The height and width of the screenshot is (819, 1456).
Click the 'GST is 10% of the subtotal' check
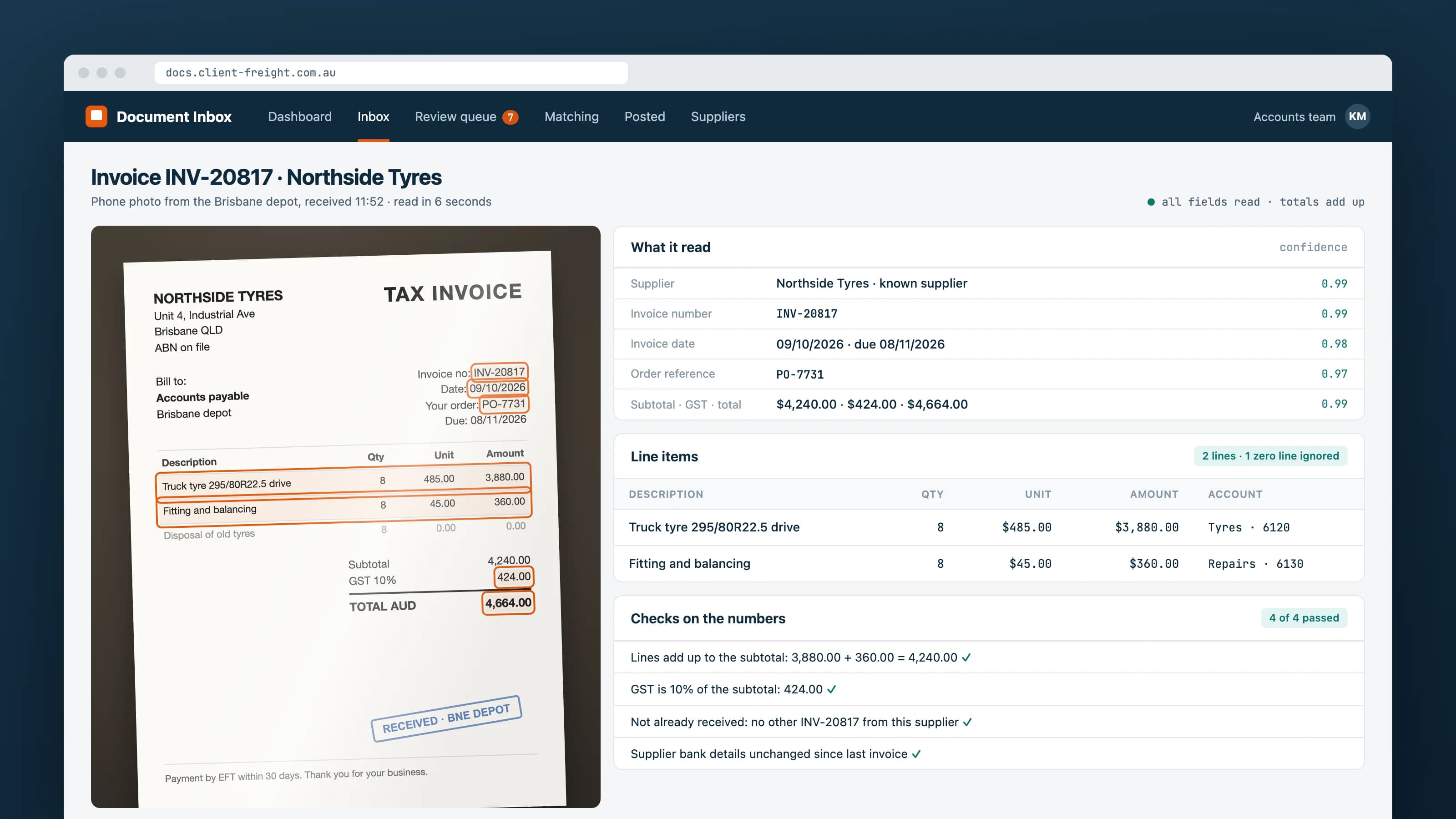click(x=989, y=690)
